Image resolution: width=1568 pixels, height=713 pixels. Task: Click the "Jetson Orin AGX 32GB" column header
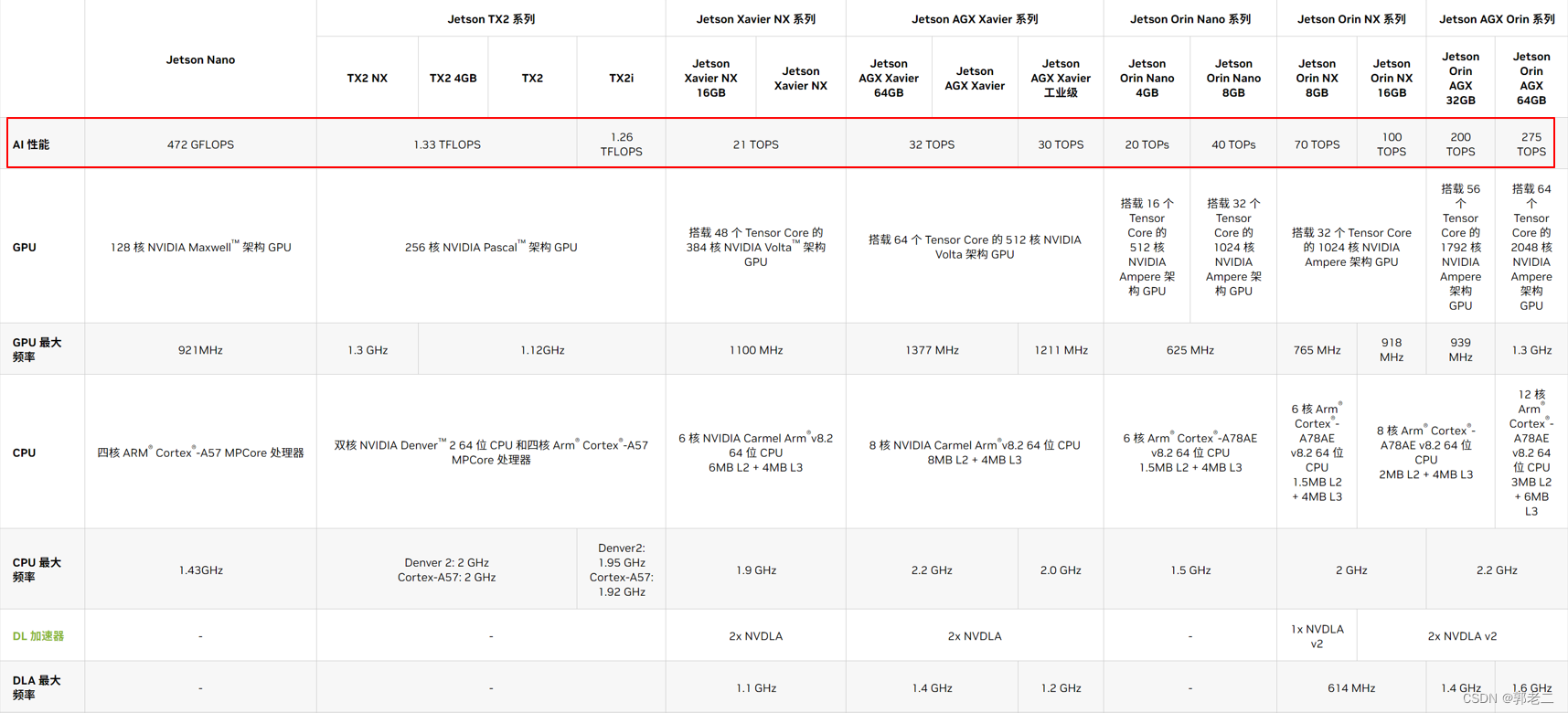tap(1461, 79)
